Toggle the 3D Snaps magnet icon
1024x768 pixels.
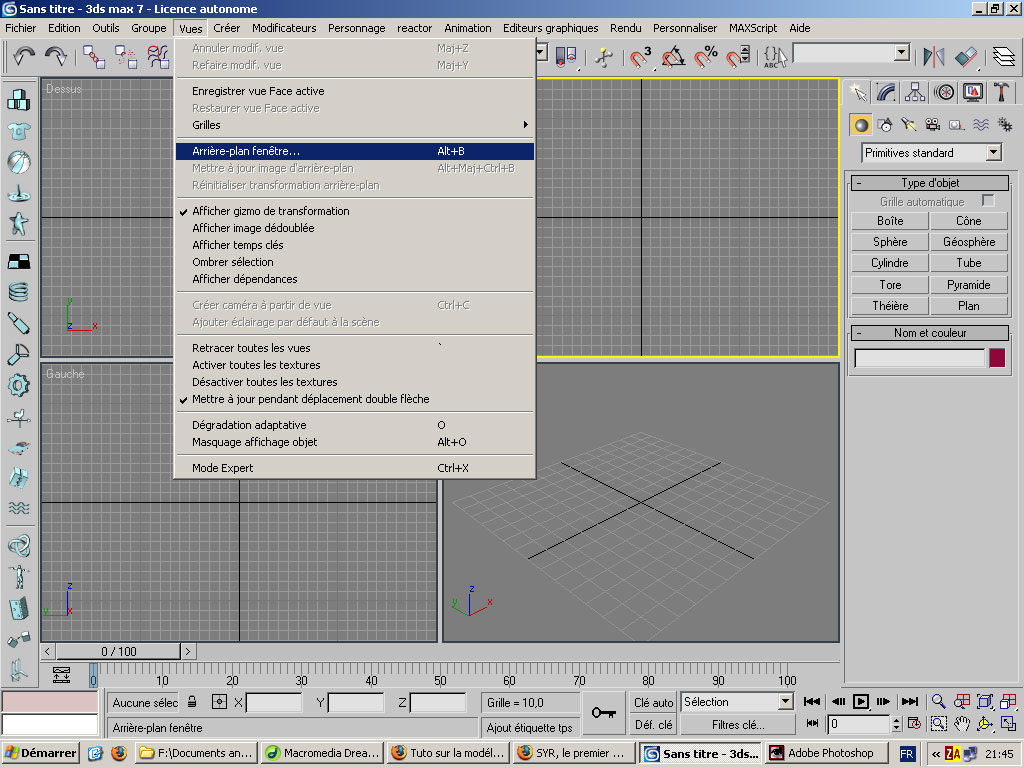640,57
